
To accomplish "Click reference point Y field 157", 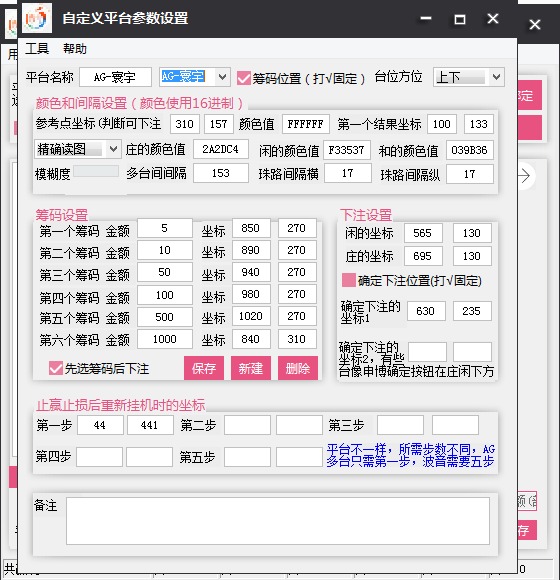I will 219,124.
